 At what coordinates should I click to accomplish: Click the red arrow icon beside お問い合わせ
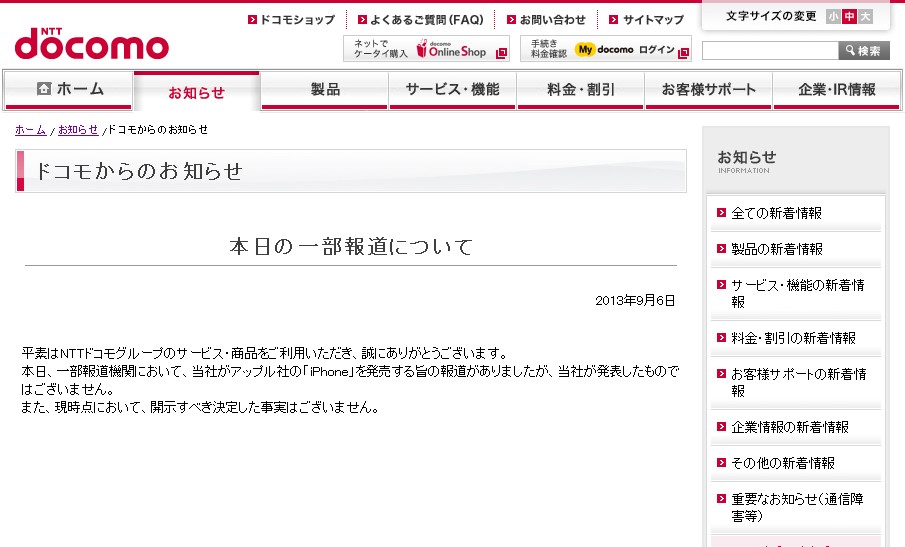[x=511, y=20]
